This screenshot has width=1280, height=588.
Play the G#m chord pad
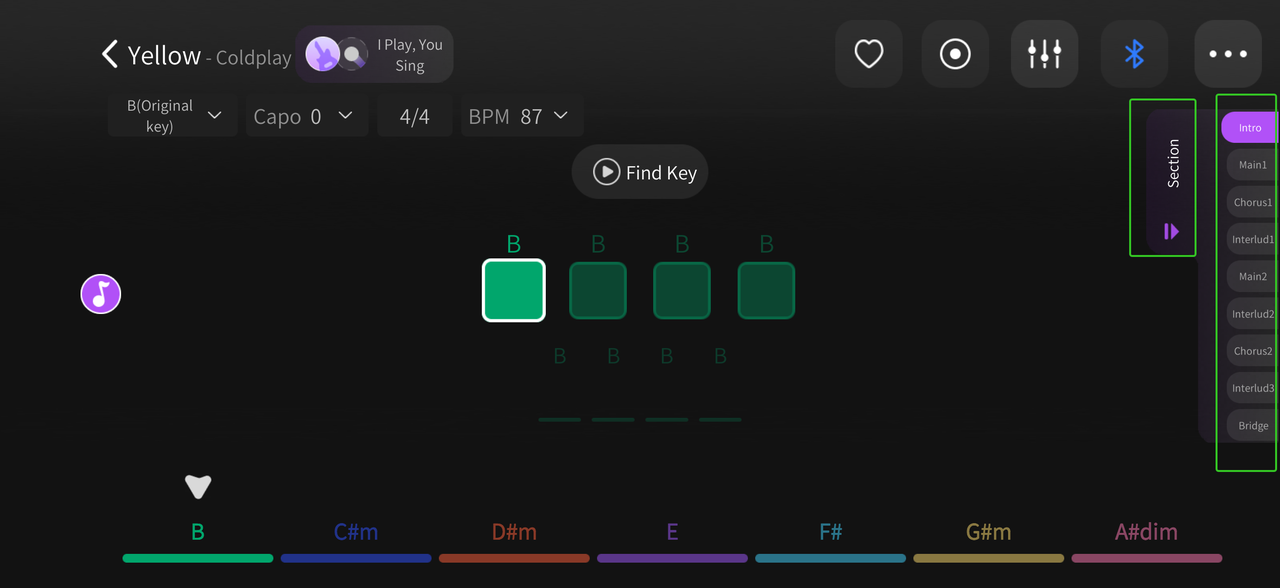[988, 540]
